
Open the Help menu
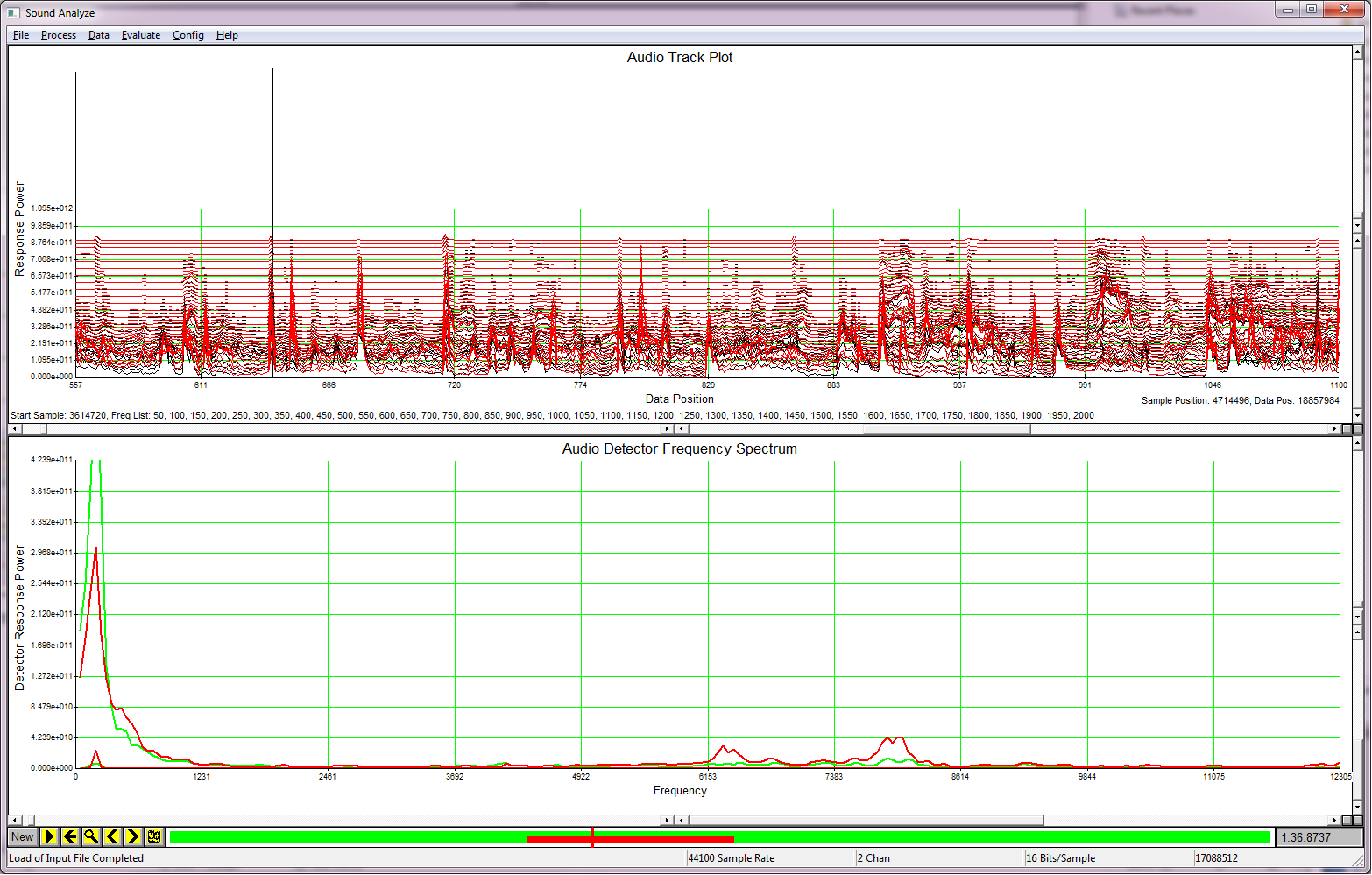[227, 35]
